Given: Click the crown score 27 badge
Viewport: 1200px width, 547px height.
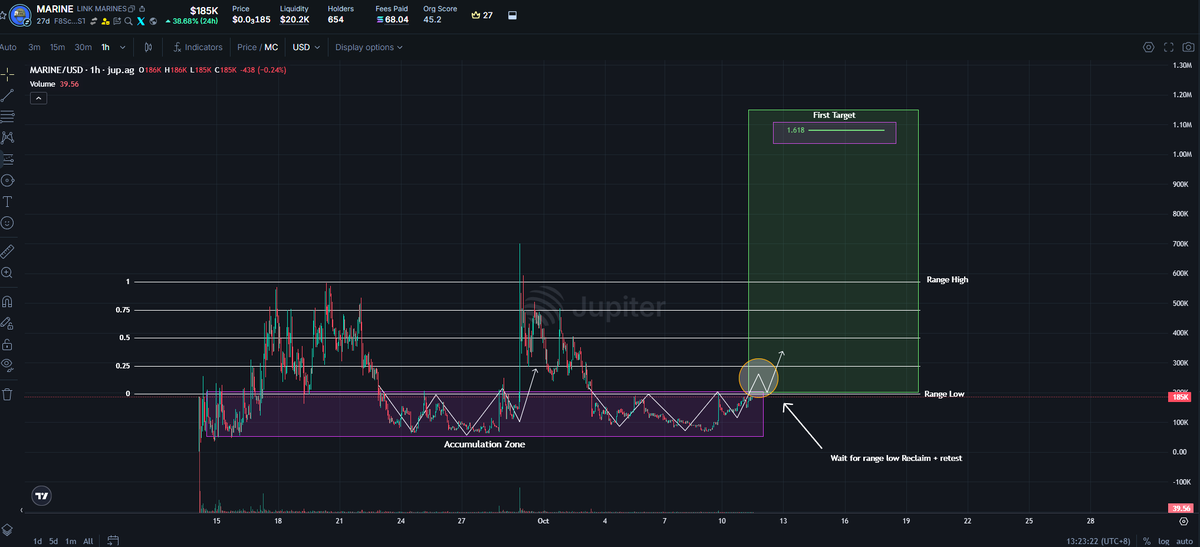Looking at the screenshot, I should [481, 15].
